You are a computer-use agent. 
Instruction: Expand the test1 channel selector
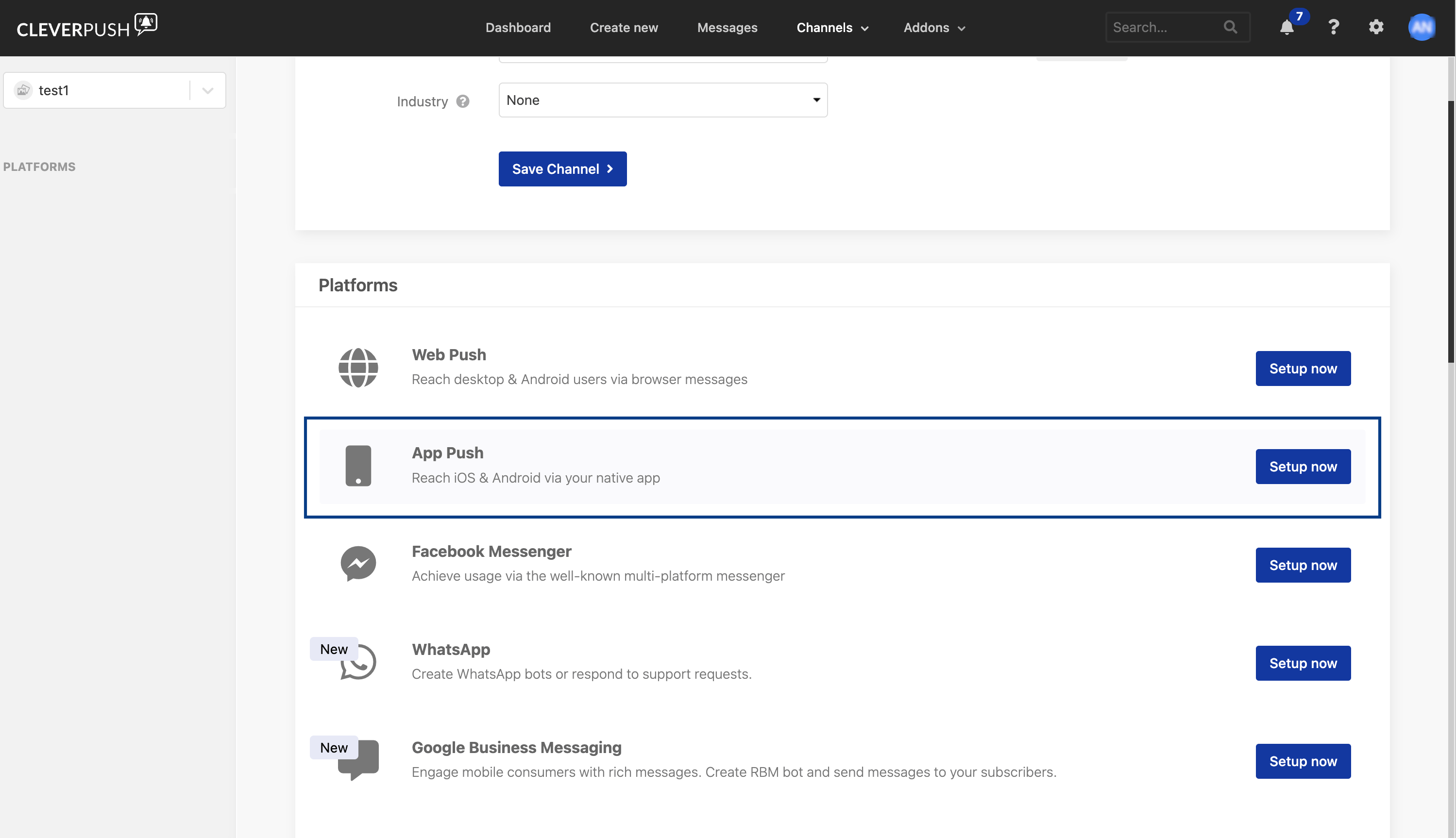[208, 90]
